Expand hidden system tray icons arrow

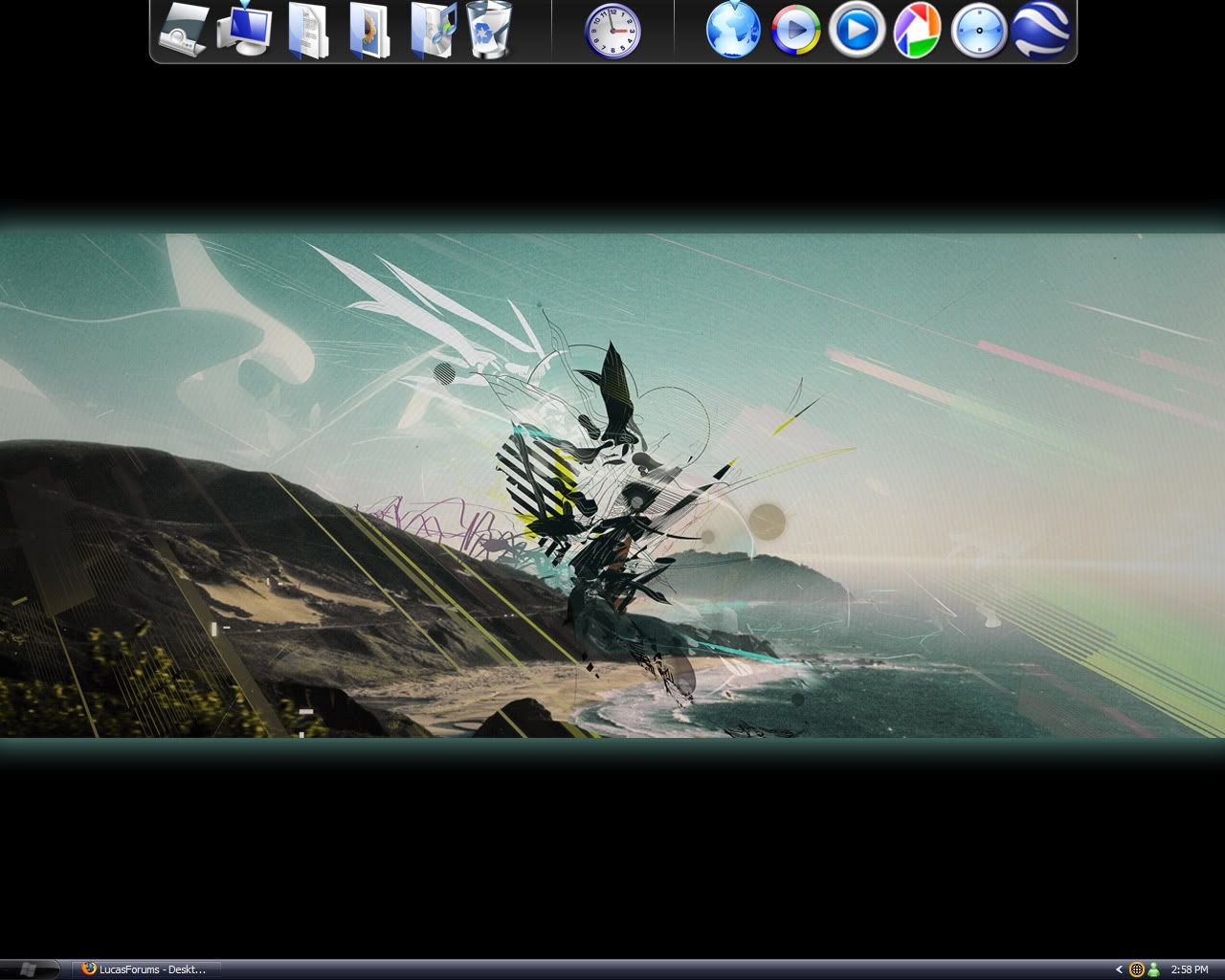[x=1119, y=969]
